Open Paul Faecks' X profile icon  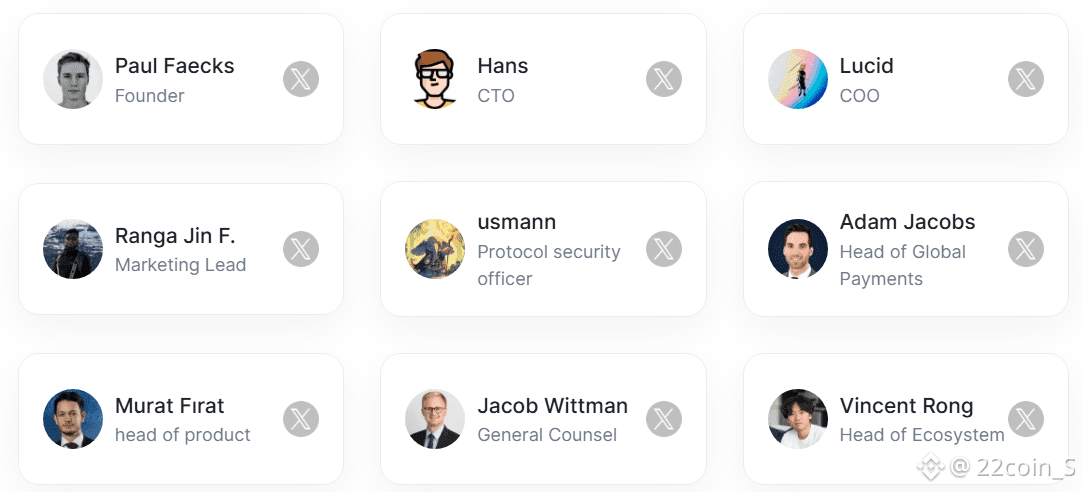click(x=301, y=79)
